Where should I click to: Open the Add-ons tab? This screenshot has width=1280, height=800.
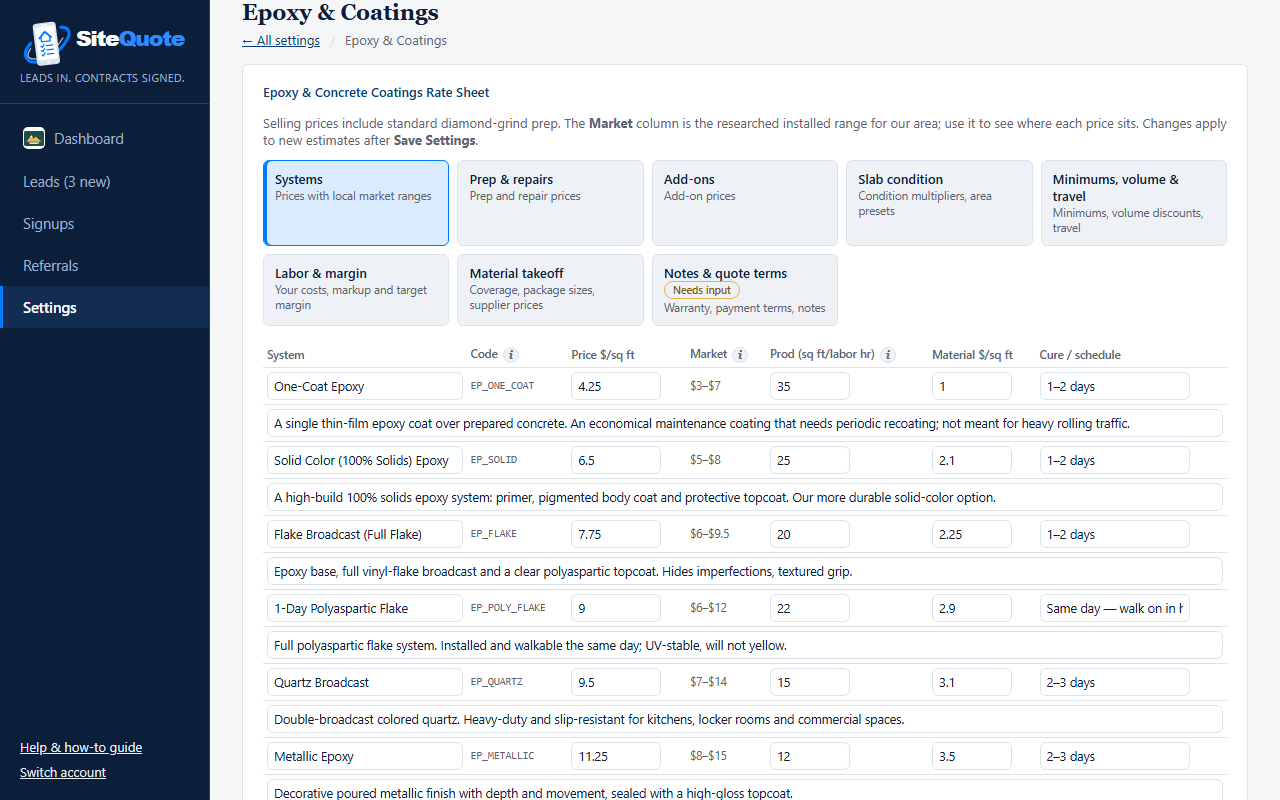(x=745, y=203)
